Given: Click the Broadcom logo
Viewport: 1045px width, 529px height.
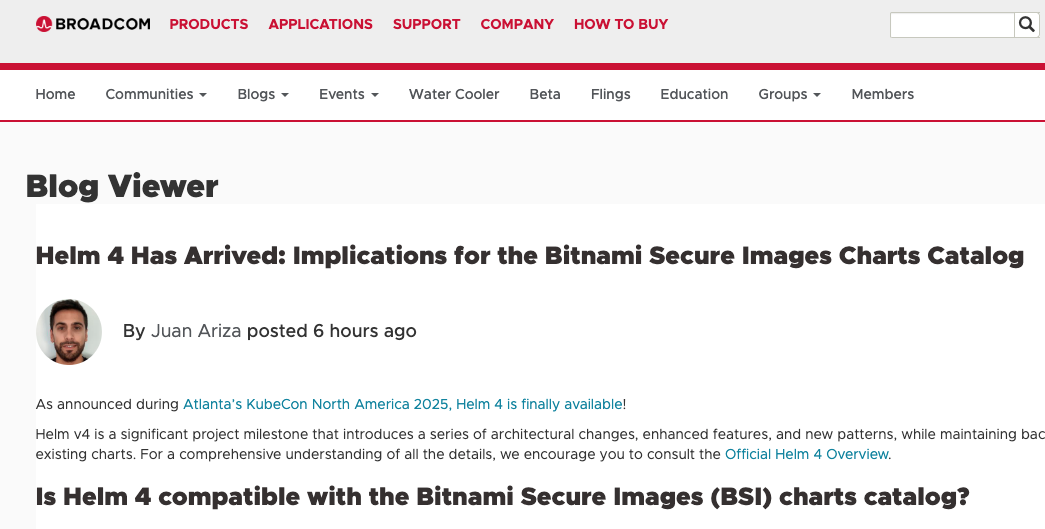Looking at the screenshot, I should [x=92, y=24].
